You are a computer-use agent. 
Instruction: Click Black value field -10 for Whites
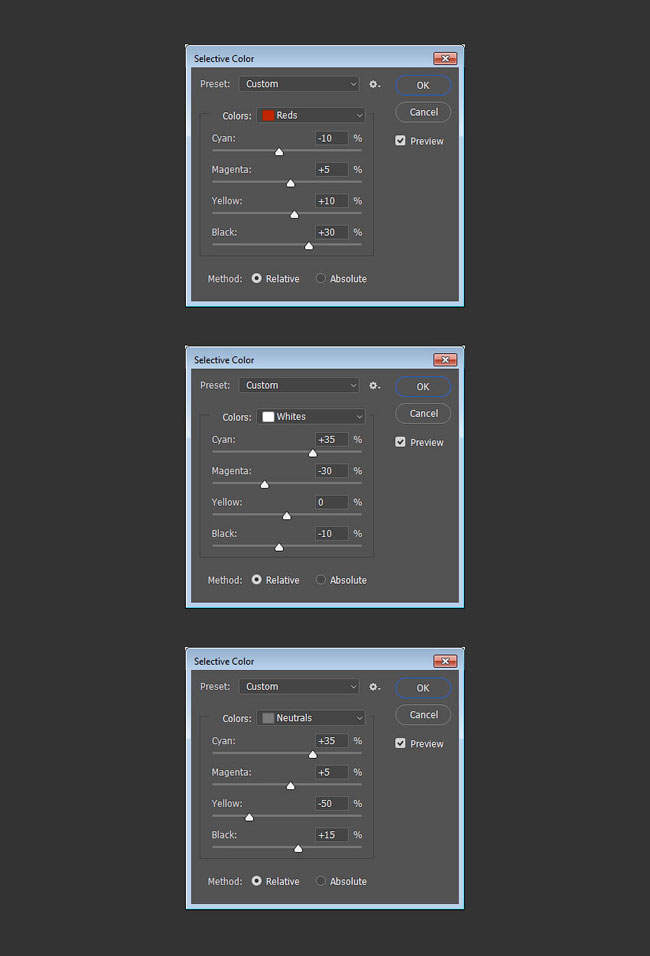pyautogui.click(x=332, y=533)
